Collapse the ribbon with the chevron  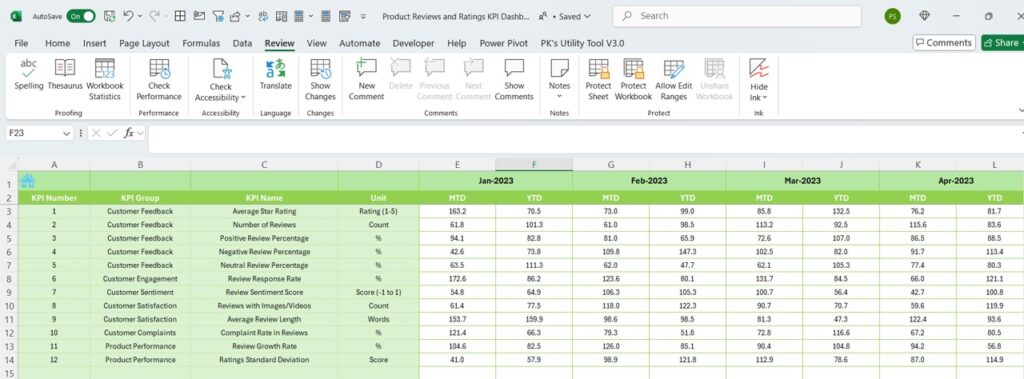tap(1020, 110)
